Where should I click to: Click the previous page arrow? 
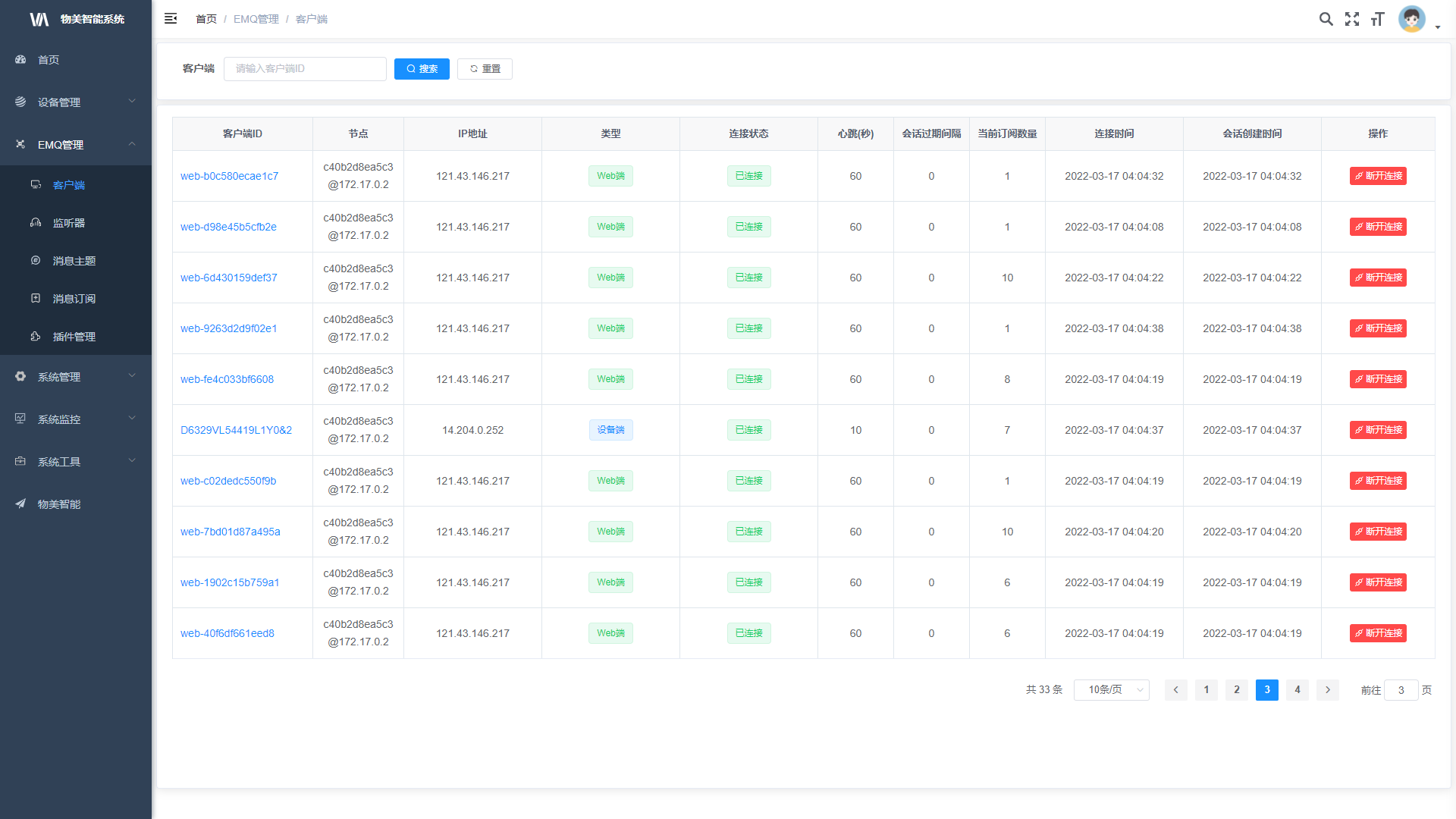pyautogui.click(x=1175, y=690)
